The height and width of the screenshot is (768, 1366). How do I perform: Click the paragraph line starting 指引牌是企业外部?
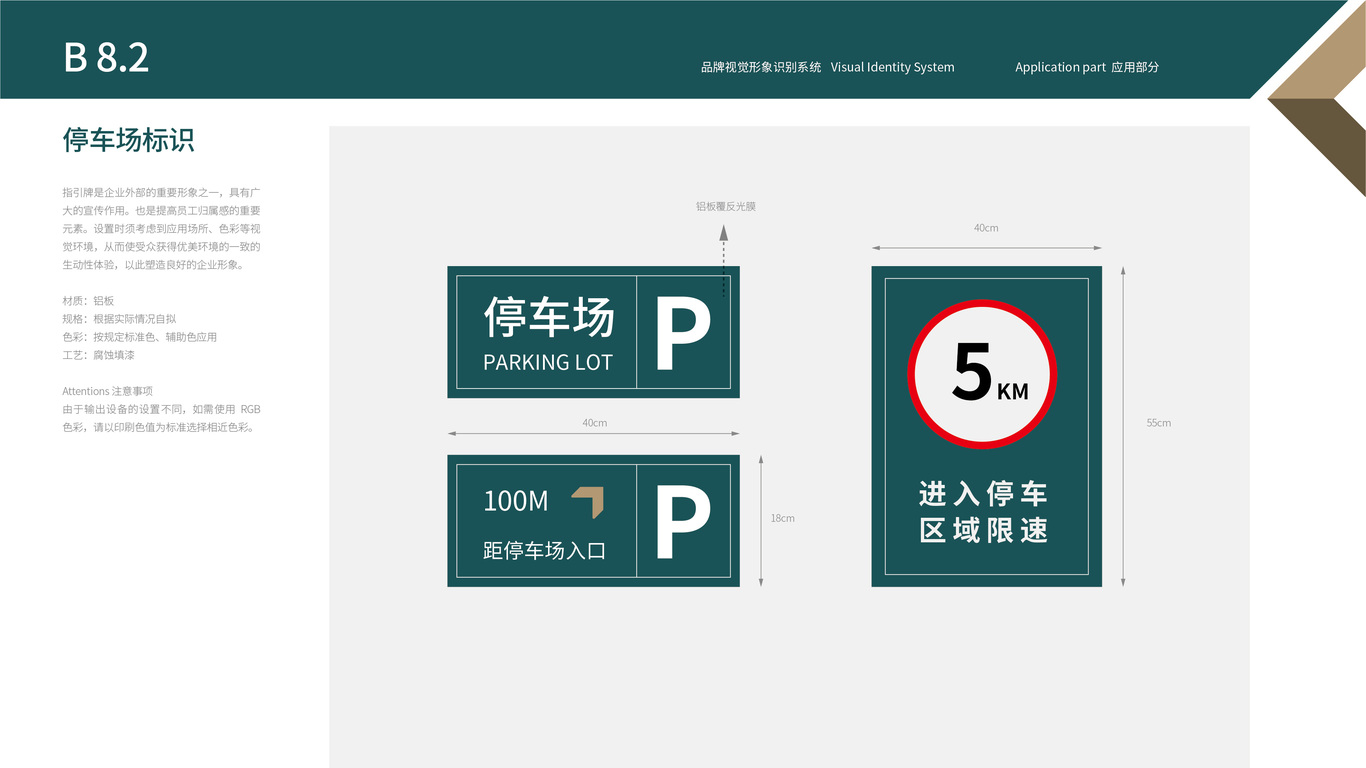point(161,192)
